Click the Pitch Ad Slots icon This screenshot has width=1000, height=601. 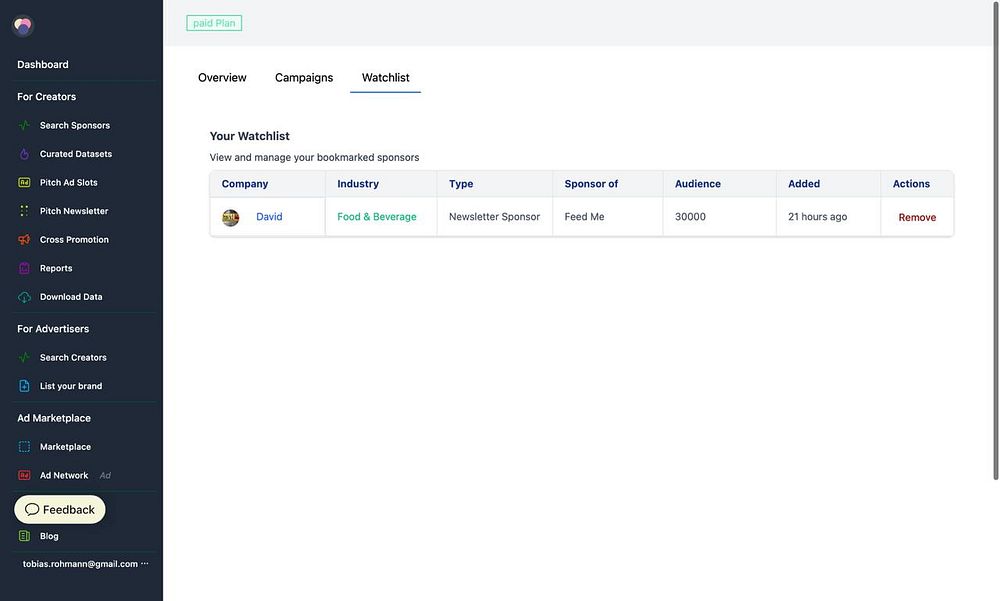(x=24, y=182)
